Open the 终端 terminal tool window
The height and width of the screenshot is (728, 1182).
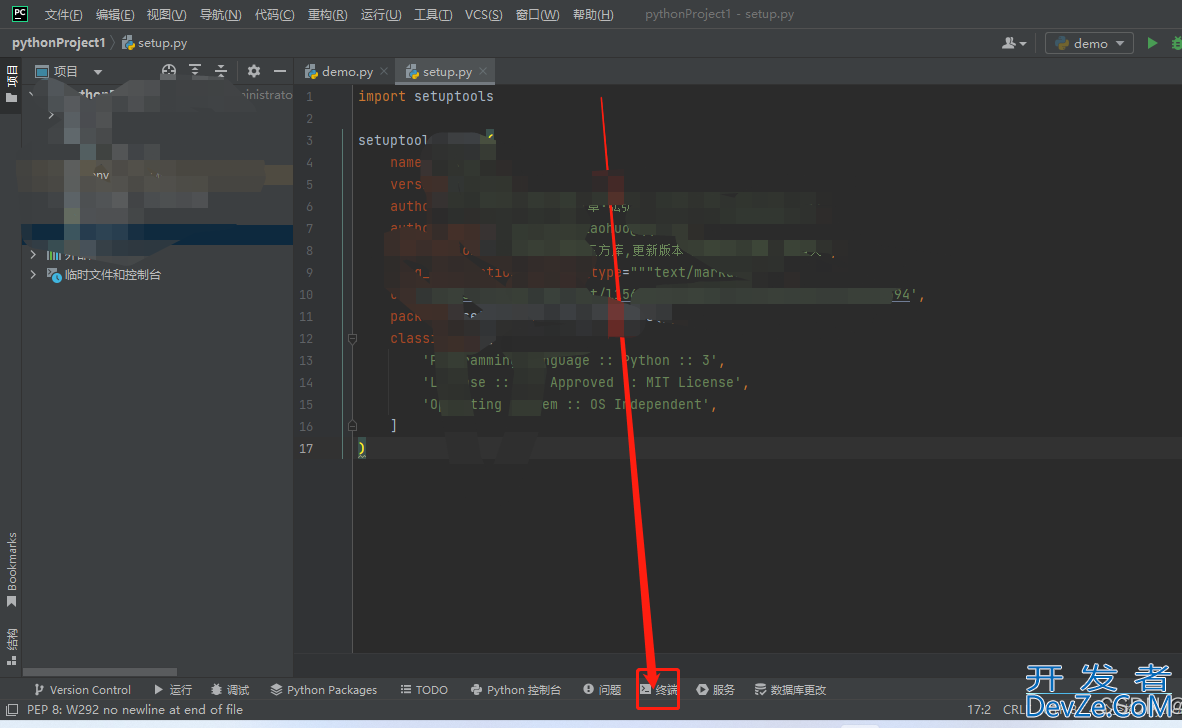point(659,690)
